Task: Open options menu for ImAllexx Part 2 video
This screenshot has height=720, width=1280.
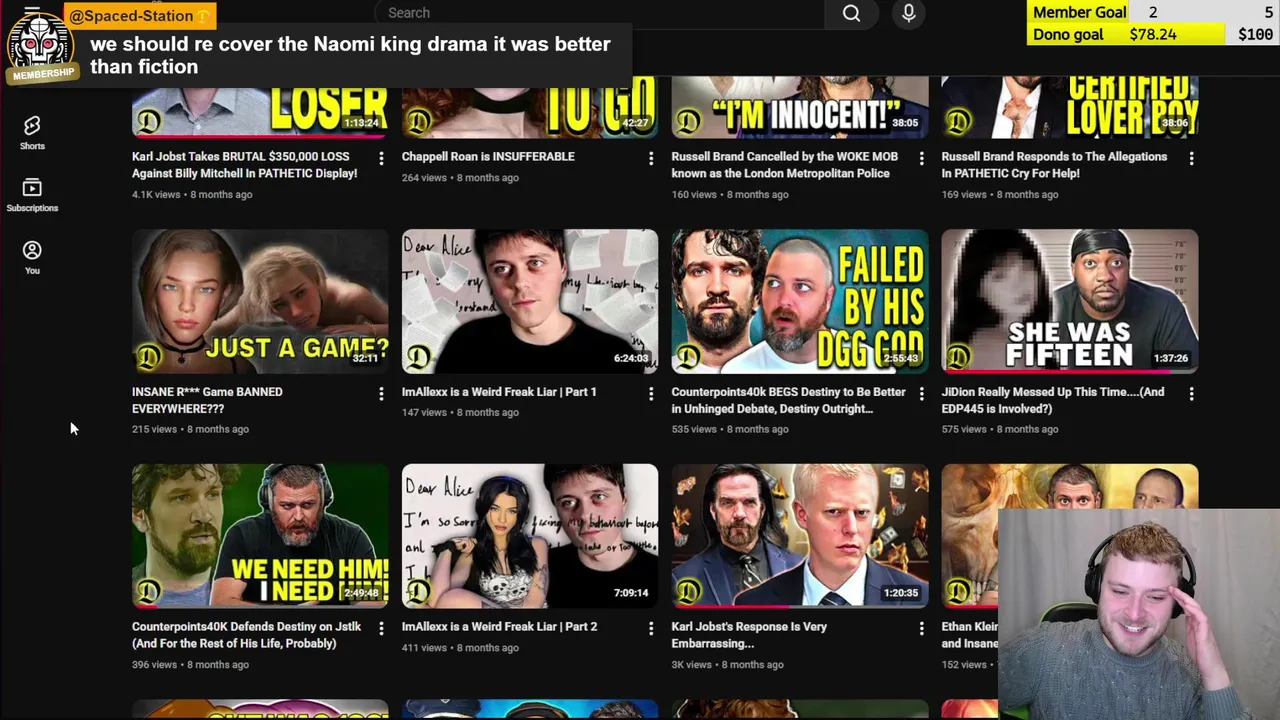Action: [x=651, y=628]
